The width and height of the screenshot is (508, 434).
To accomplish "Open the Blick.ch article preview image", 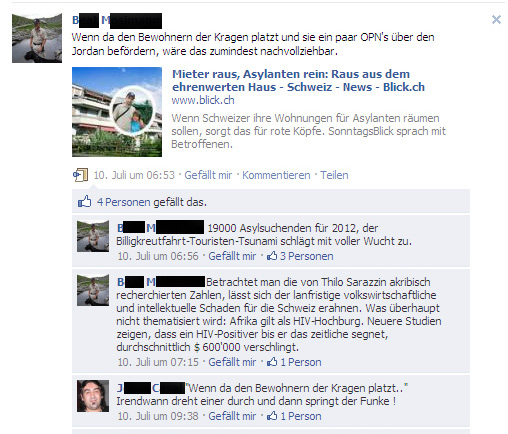I will pyautogui.click(x=117, y=112).
